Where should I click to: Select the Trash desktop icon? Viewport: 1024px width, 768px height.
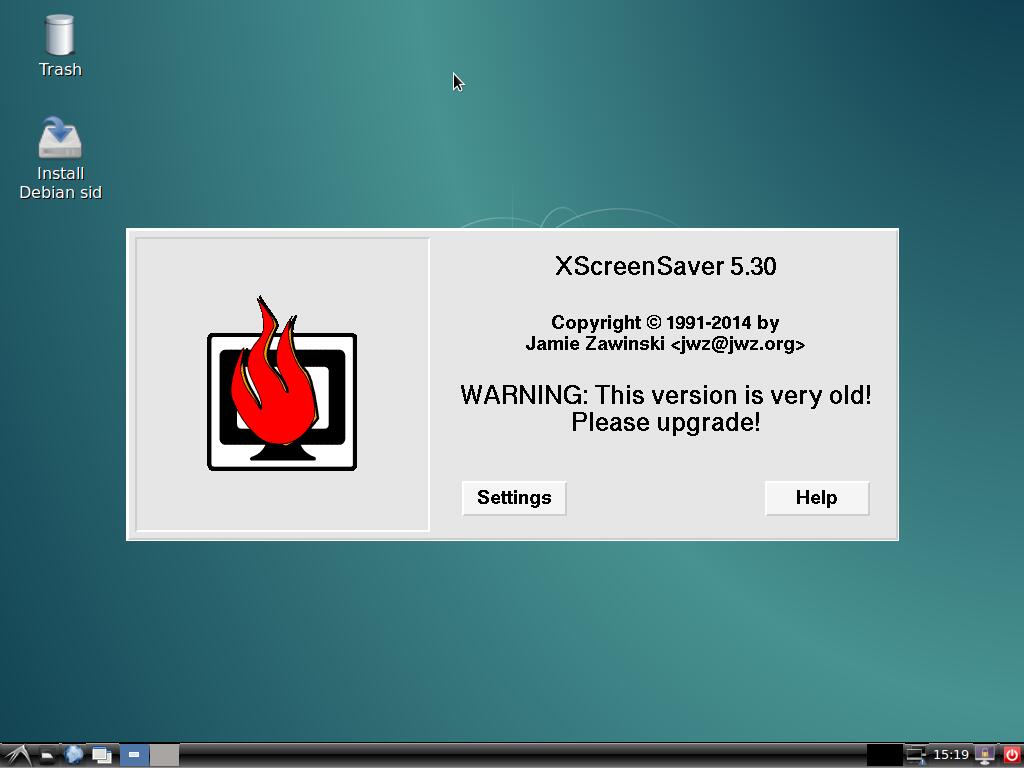pyautogui.click(x=60, y=46)
